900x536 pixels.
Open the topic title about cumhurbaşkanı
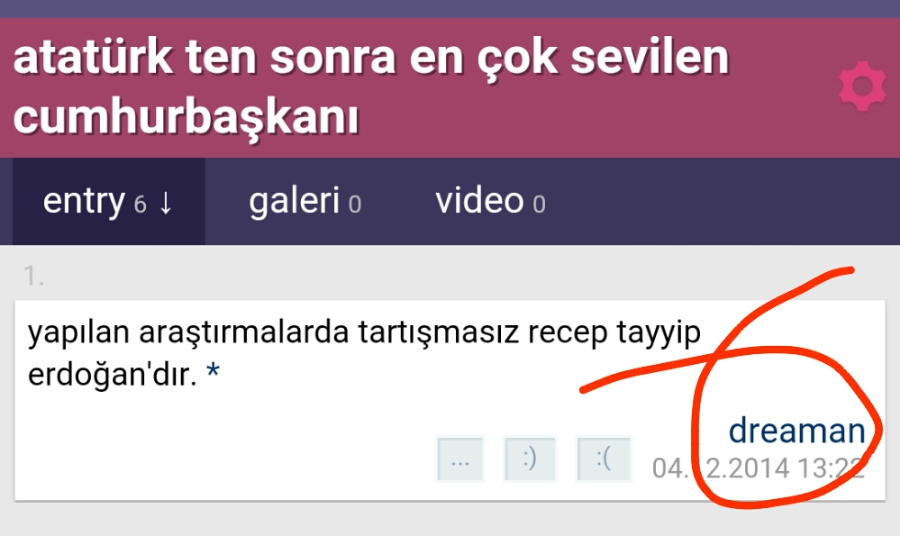[x=371, y=87]
